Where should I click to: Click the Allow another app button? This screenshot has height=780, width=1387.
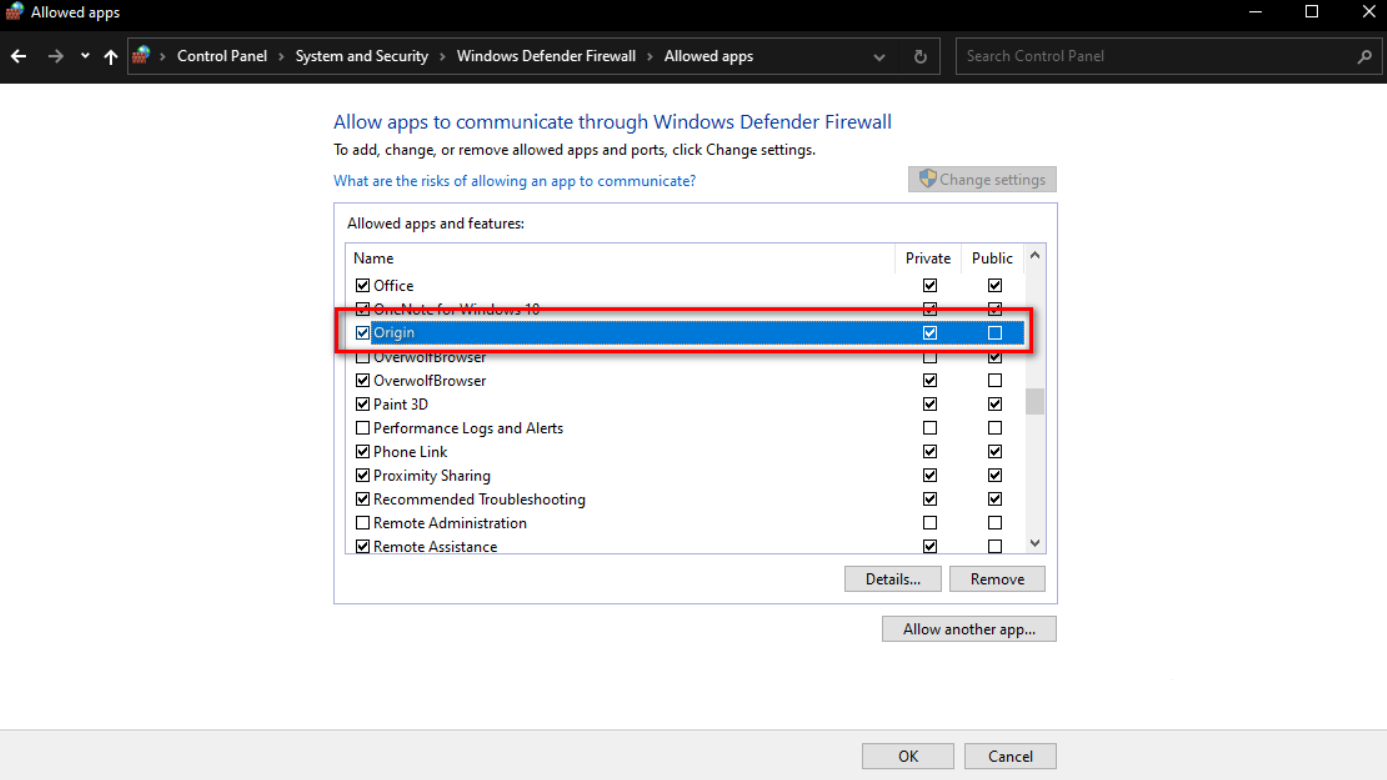[x=967, y=628]
